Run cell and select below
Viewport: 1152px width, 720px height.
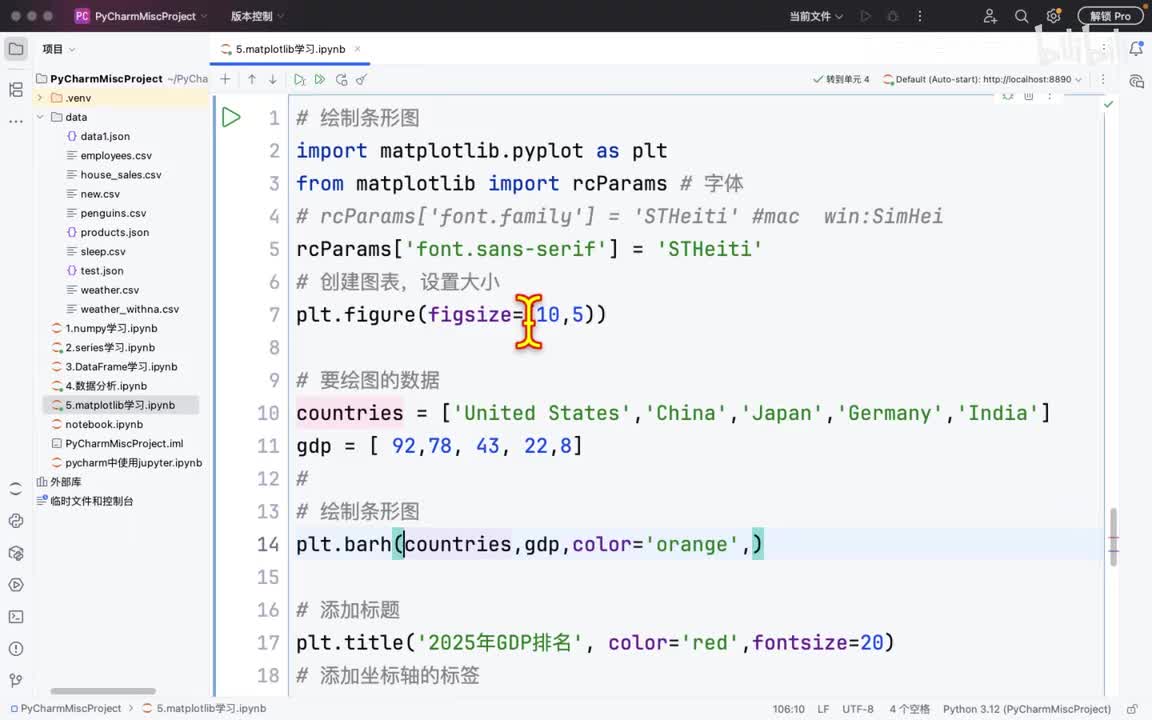299,79
